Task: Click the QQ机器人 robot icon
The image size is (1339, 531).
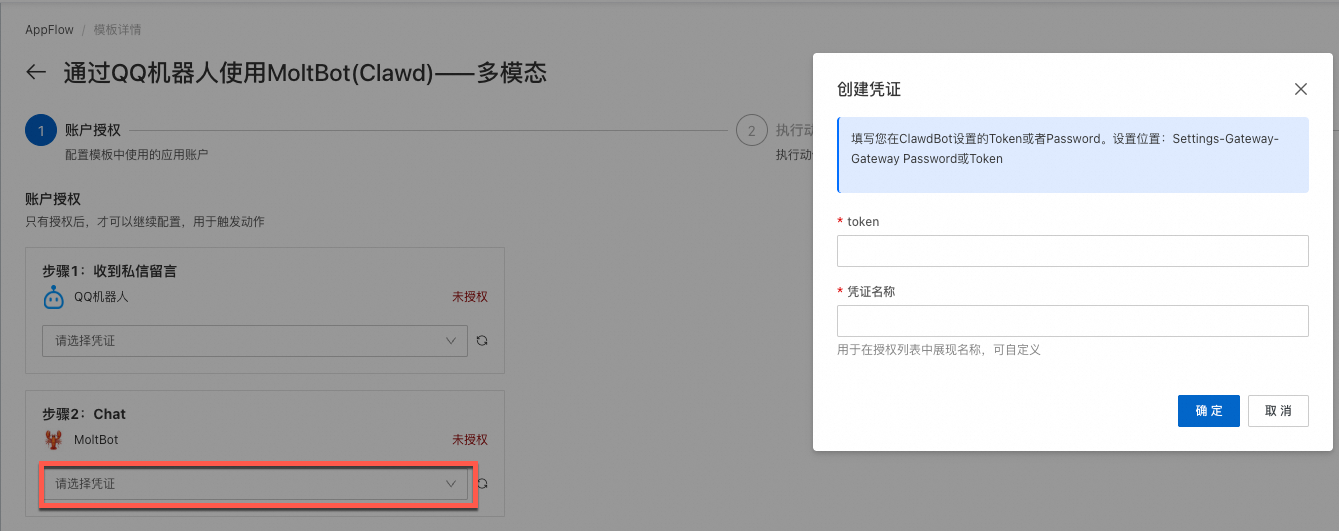Action: tap(54, 297)
